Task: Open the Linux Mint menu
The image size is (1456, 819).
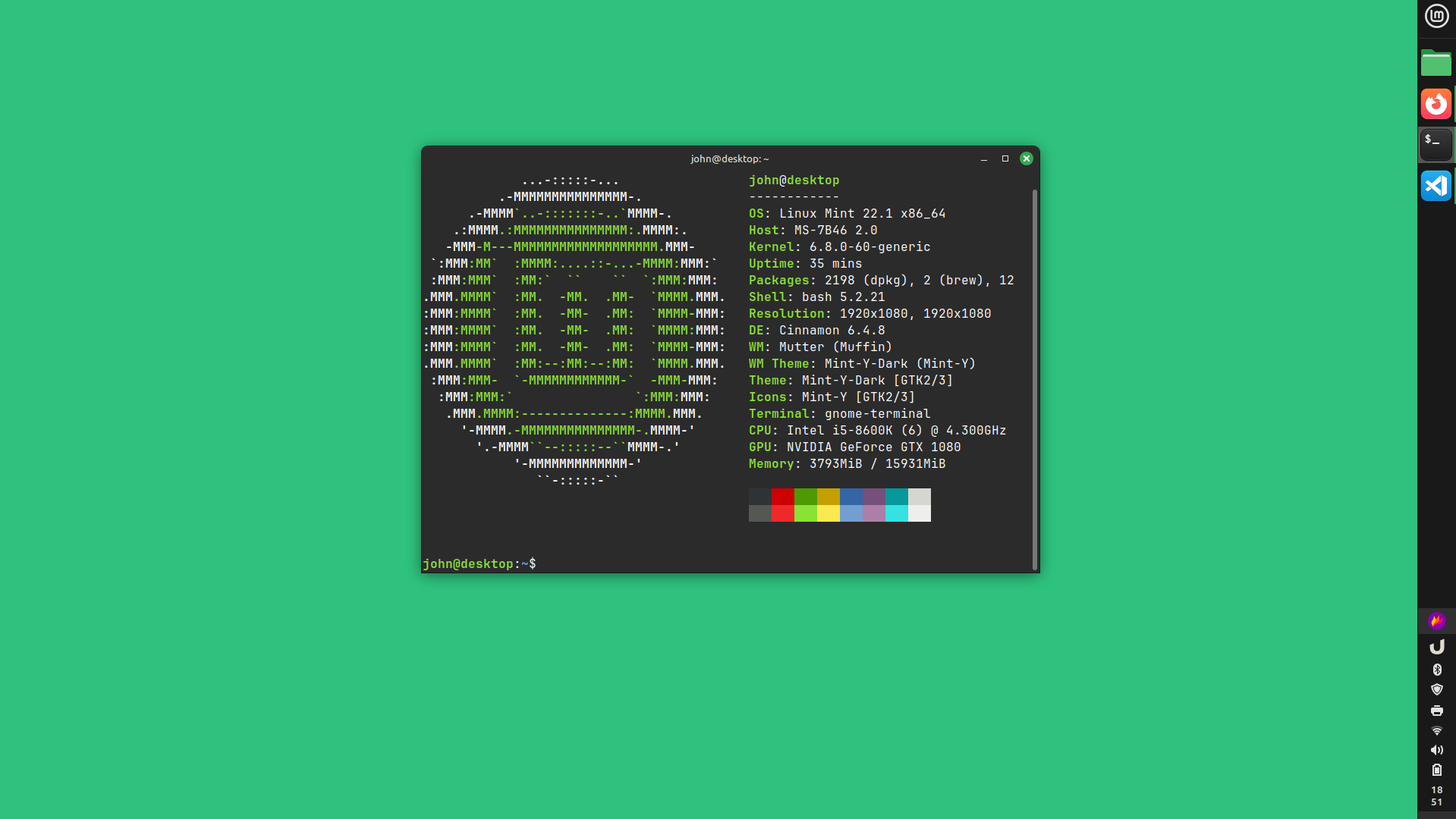Action: tap(1436, 16)
